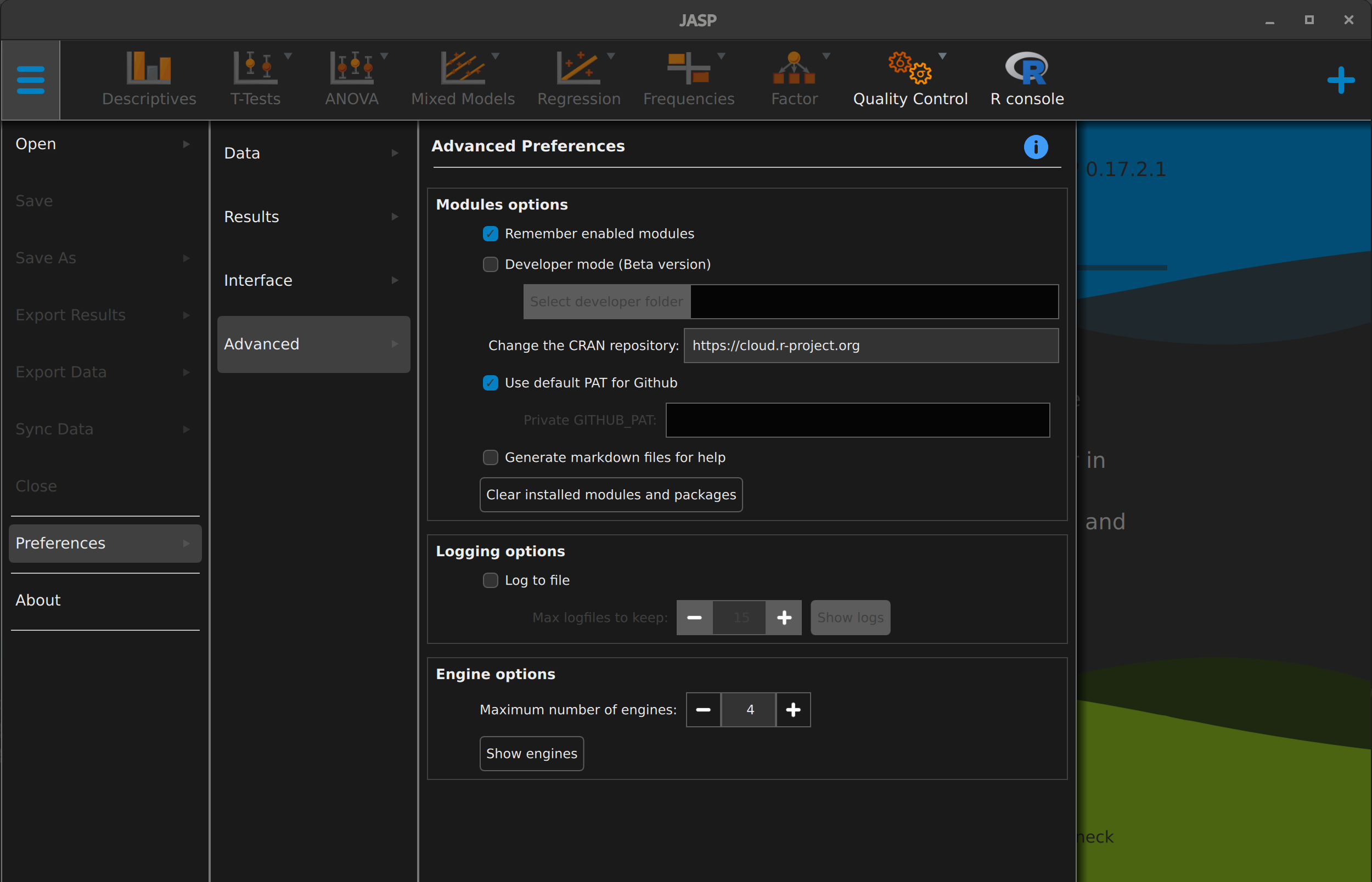Click the blue info help icon
1372x882 pixels.
(1035, 147)
